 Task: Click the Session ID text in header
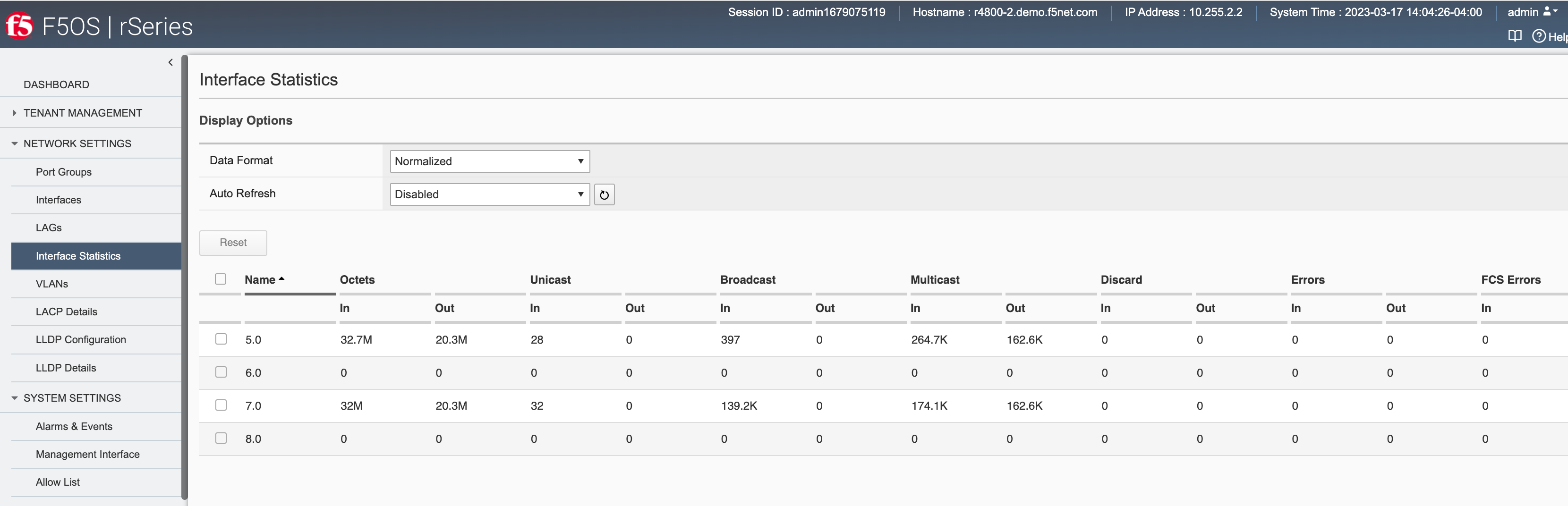tap(807, 12)
